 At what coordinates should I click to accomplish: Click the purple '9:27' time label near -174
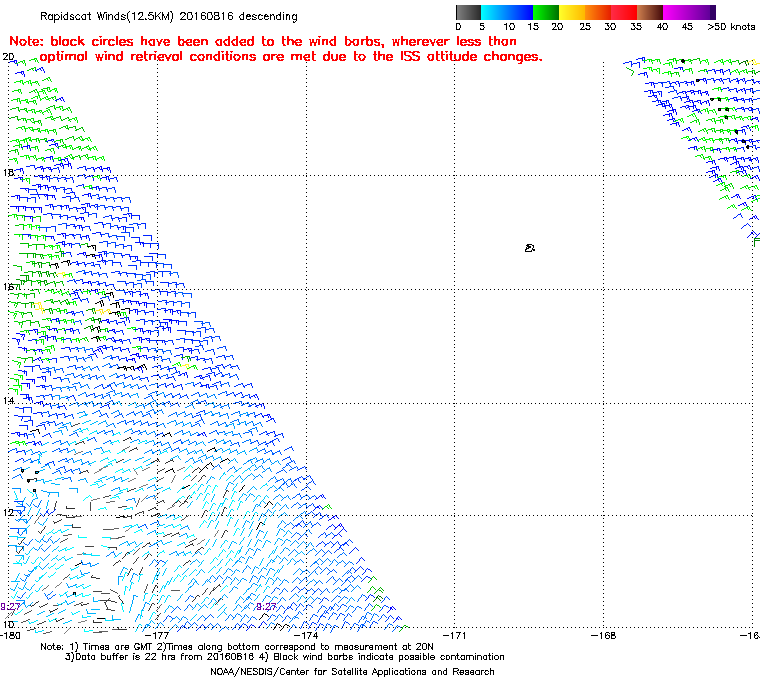(266, 607)
